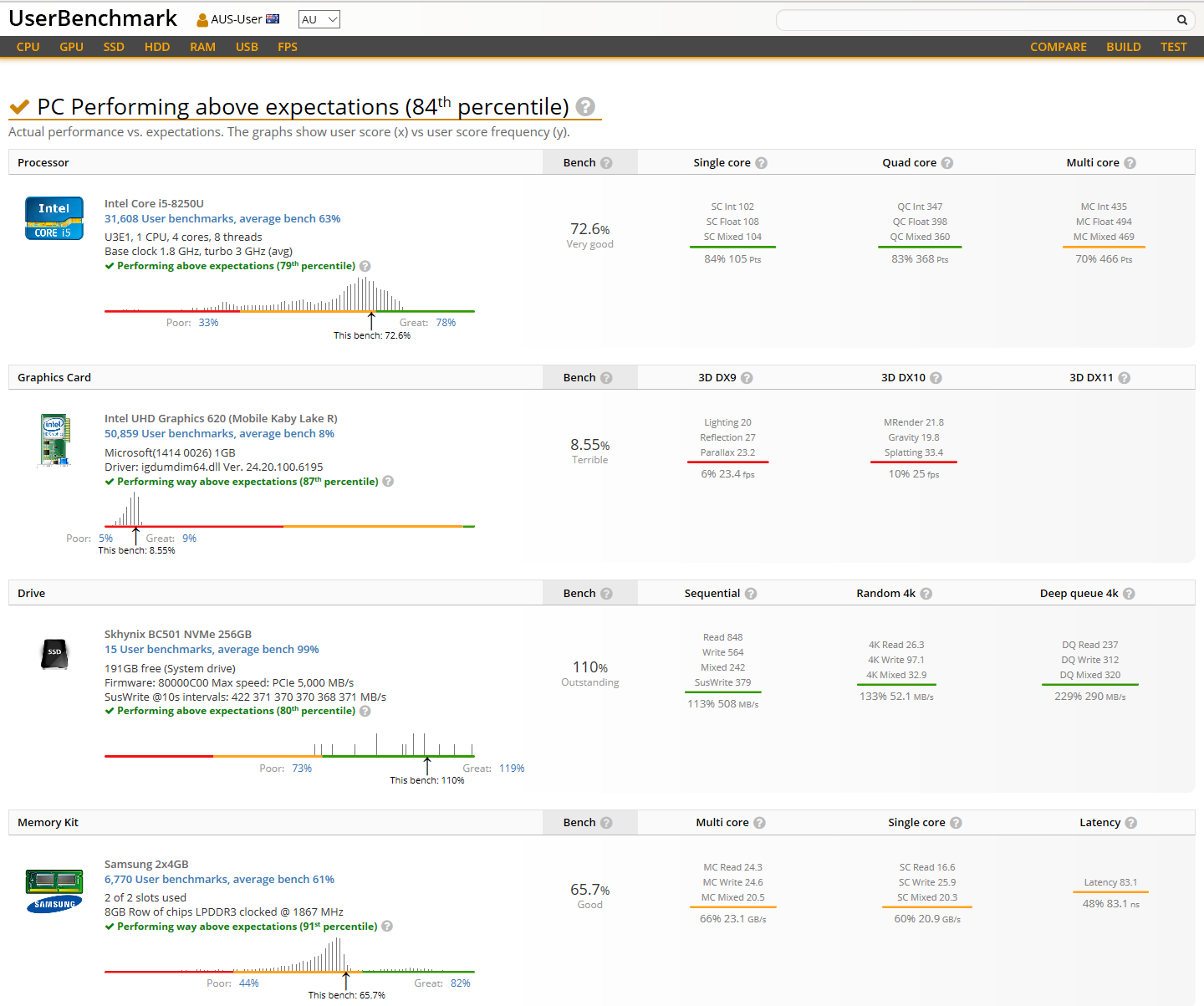Click the 3D DX9 help icon
1204x1006 pixels.
click(x=747, y=378)
